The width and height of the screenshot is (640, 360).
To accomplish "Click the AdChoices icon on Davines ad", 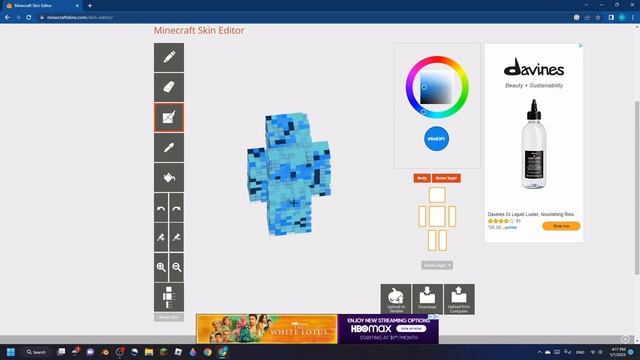I will [581, 46].
